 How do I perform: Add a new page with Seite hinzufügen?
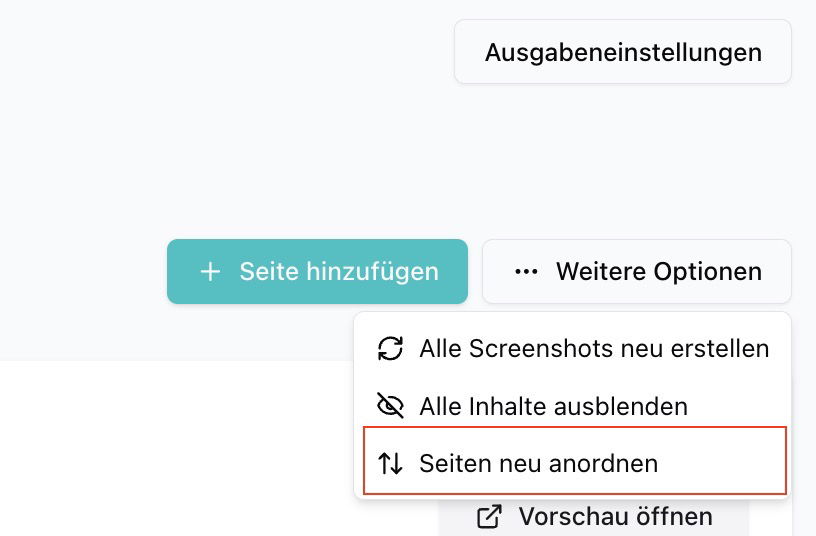[317, 272]
